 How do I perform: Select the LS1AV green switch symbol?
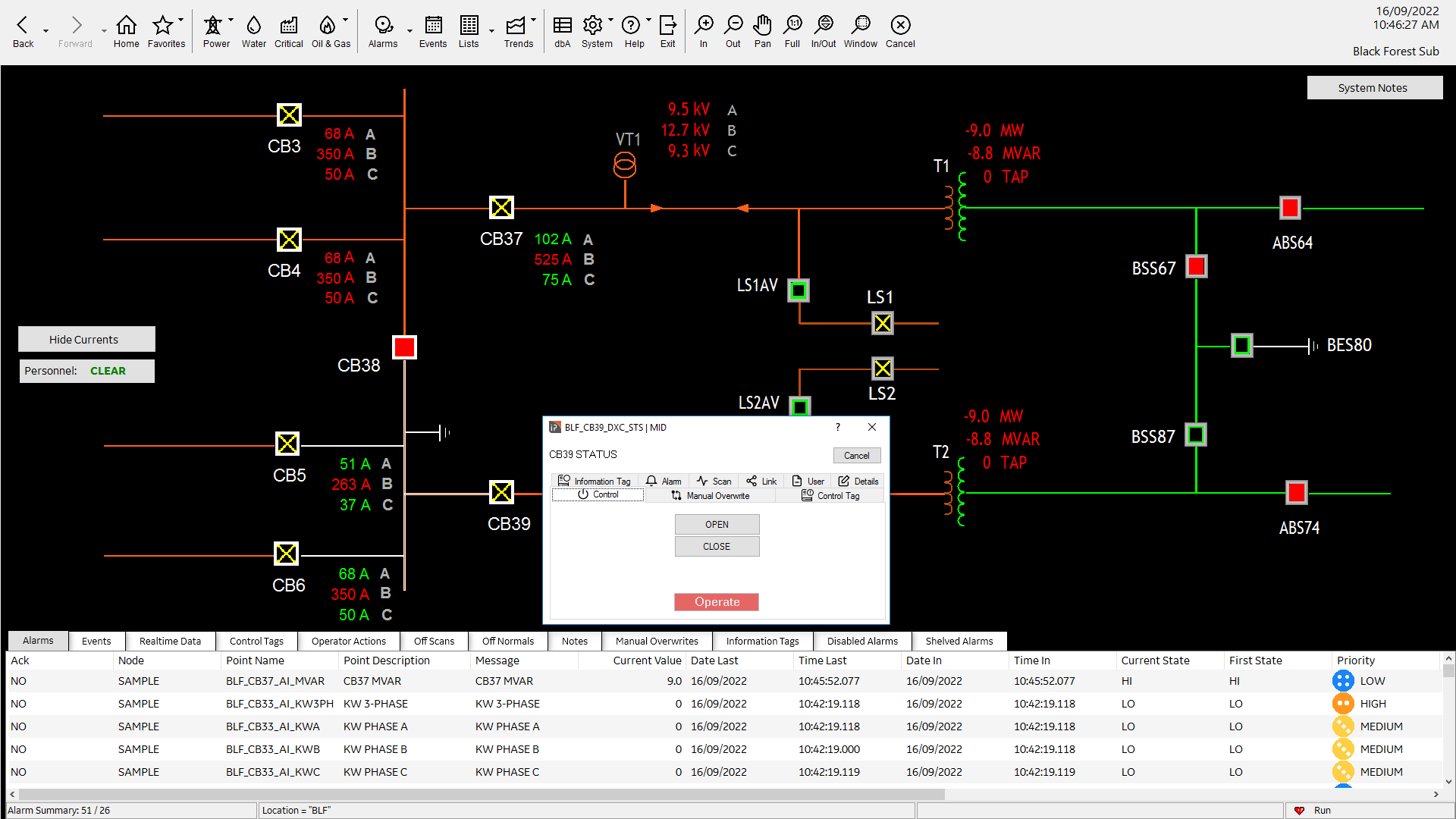click(799, 290)
